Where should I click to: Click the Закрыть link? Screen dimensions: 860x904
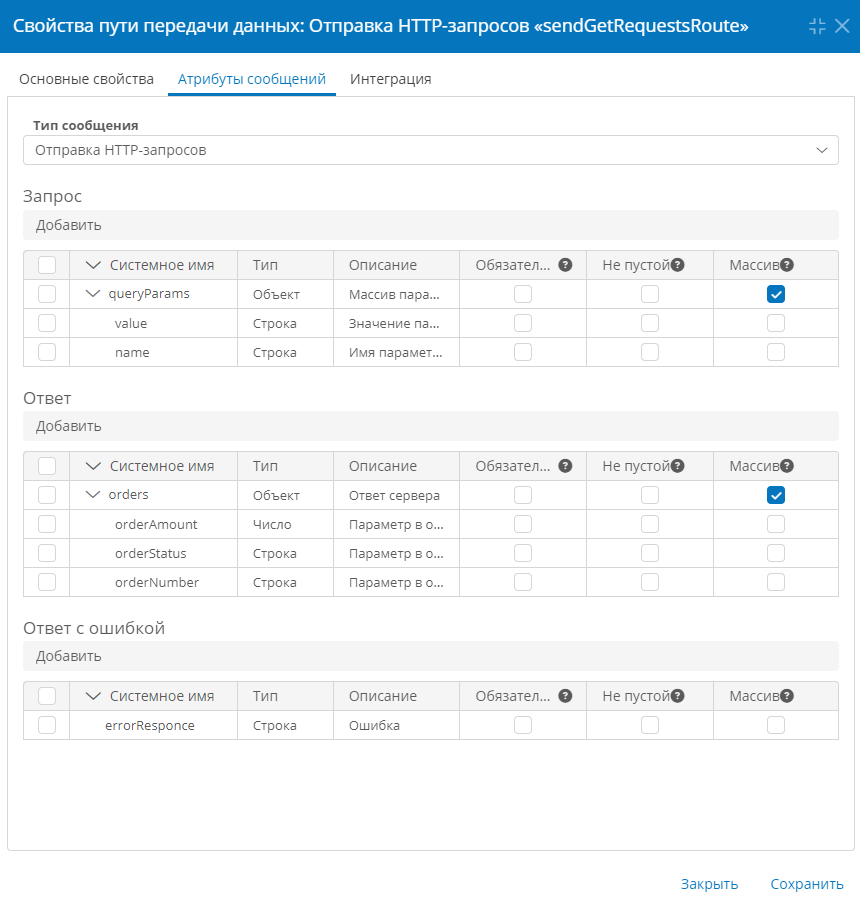coord(710,884)
